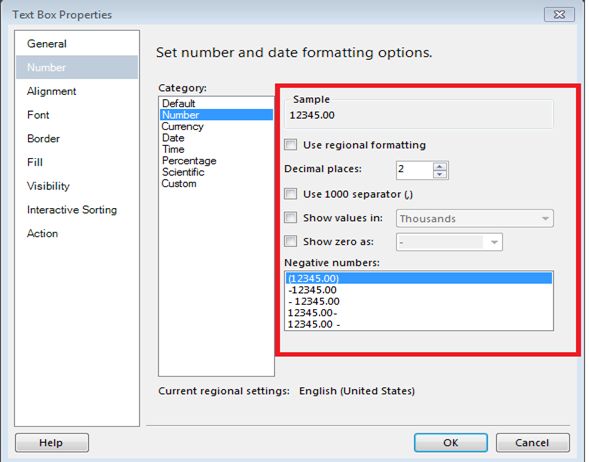Increase decimal places with up arrow

pos(439,166)
